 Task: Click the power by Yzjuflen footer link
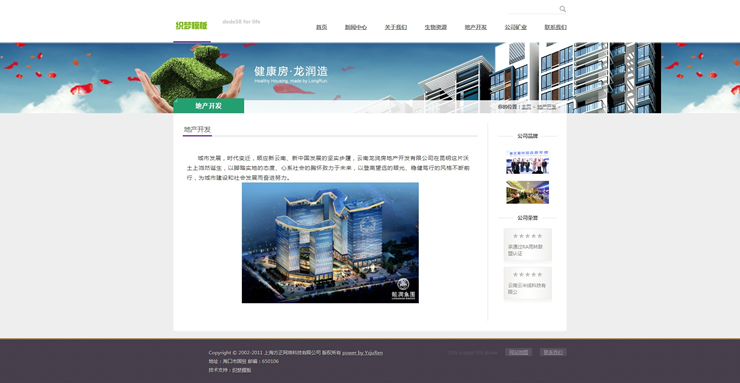pyautogui.click(x=362, y=353)
